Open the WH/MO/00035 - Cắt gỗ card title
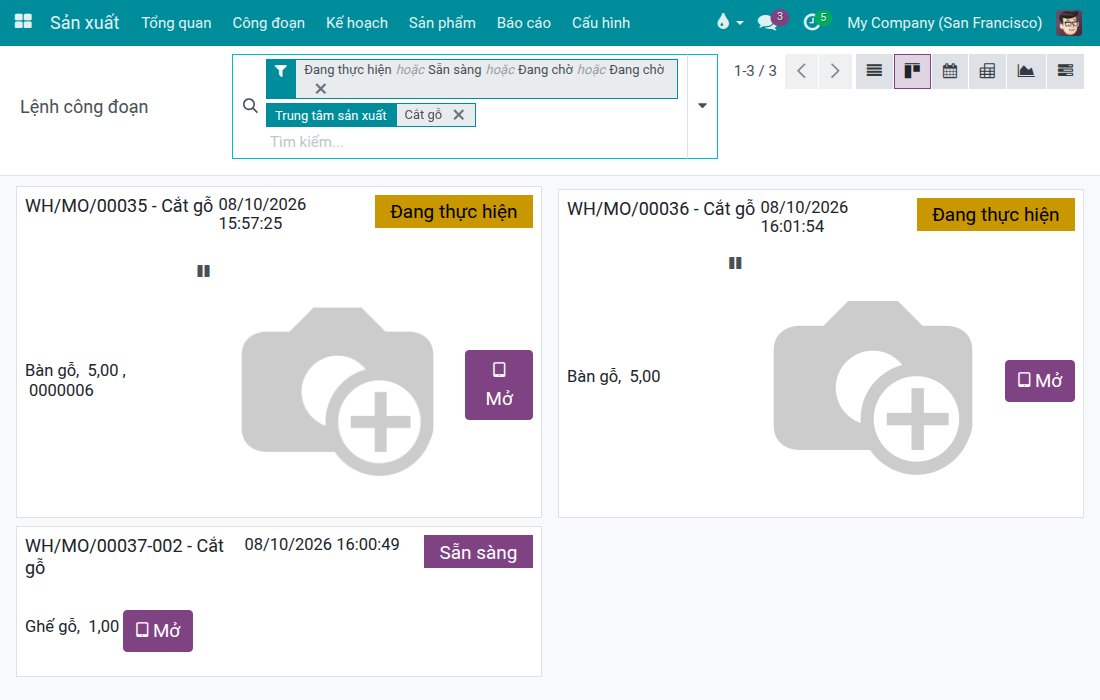1100x700 pixels. (x=119, y=206)
